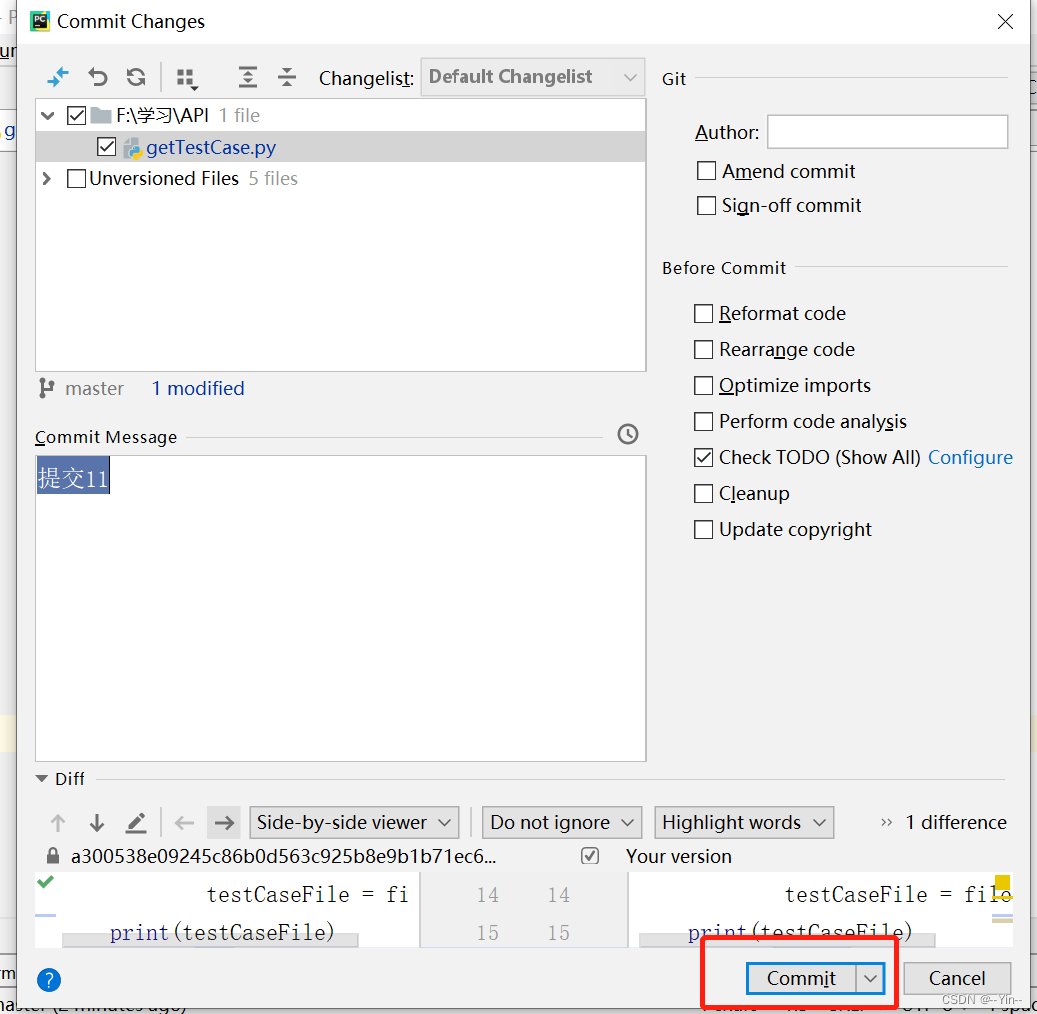
Task: Enable Perform code analysis
Action: tap(703, 421)
